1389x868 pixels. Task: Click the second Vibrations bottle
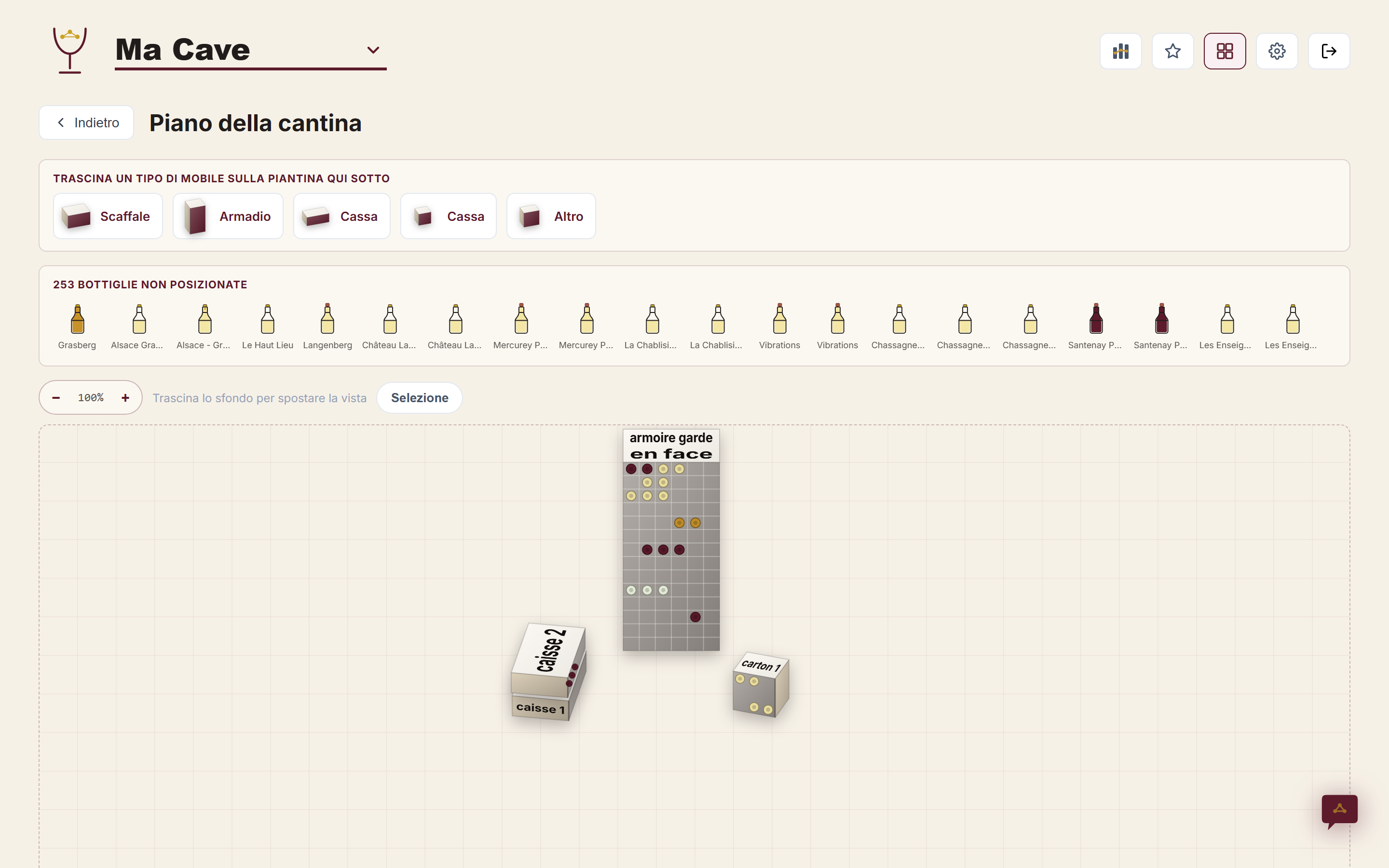click(837, 326)
